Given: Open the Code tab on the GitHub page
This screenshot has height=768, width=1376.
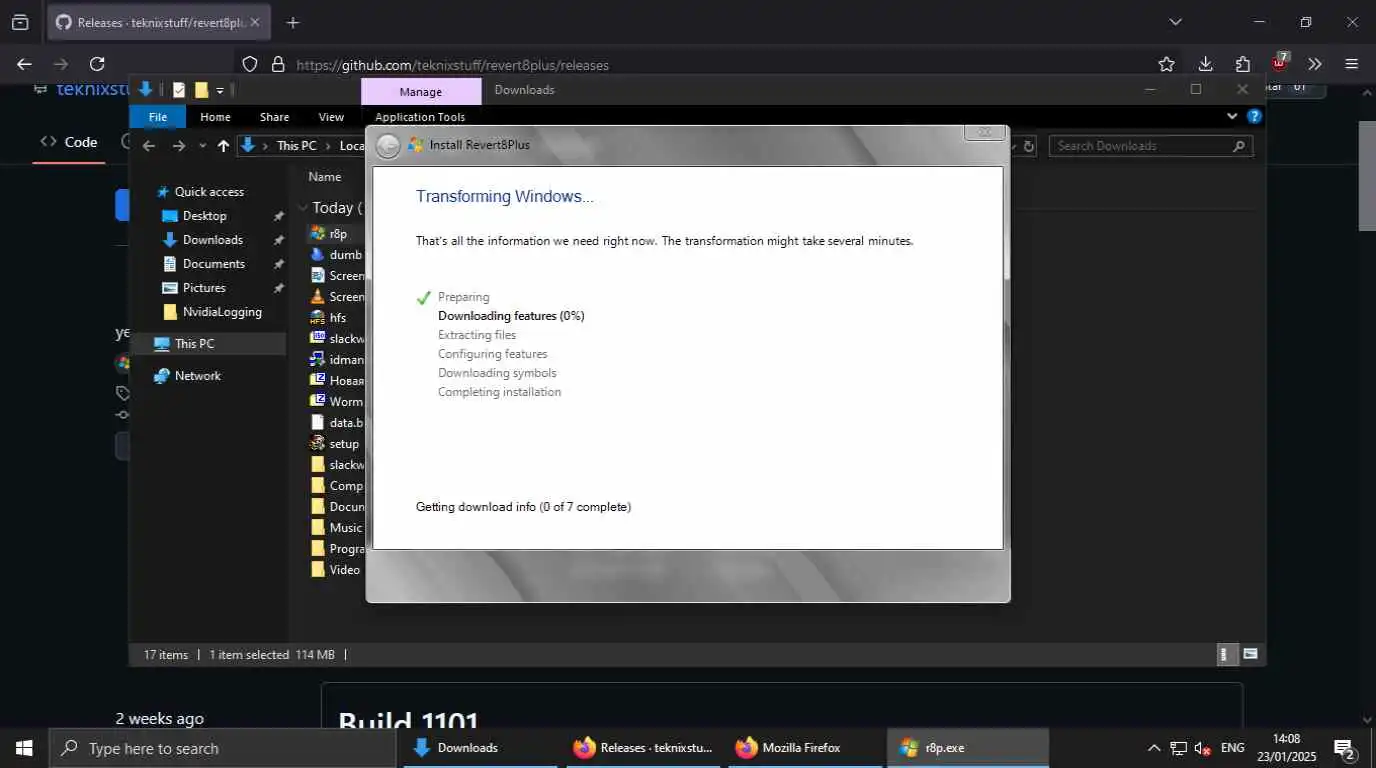Looking at the screenshot, I should coord(69,142).
